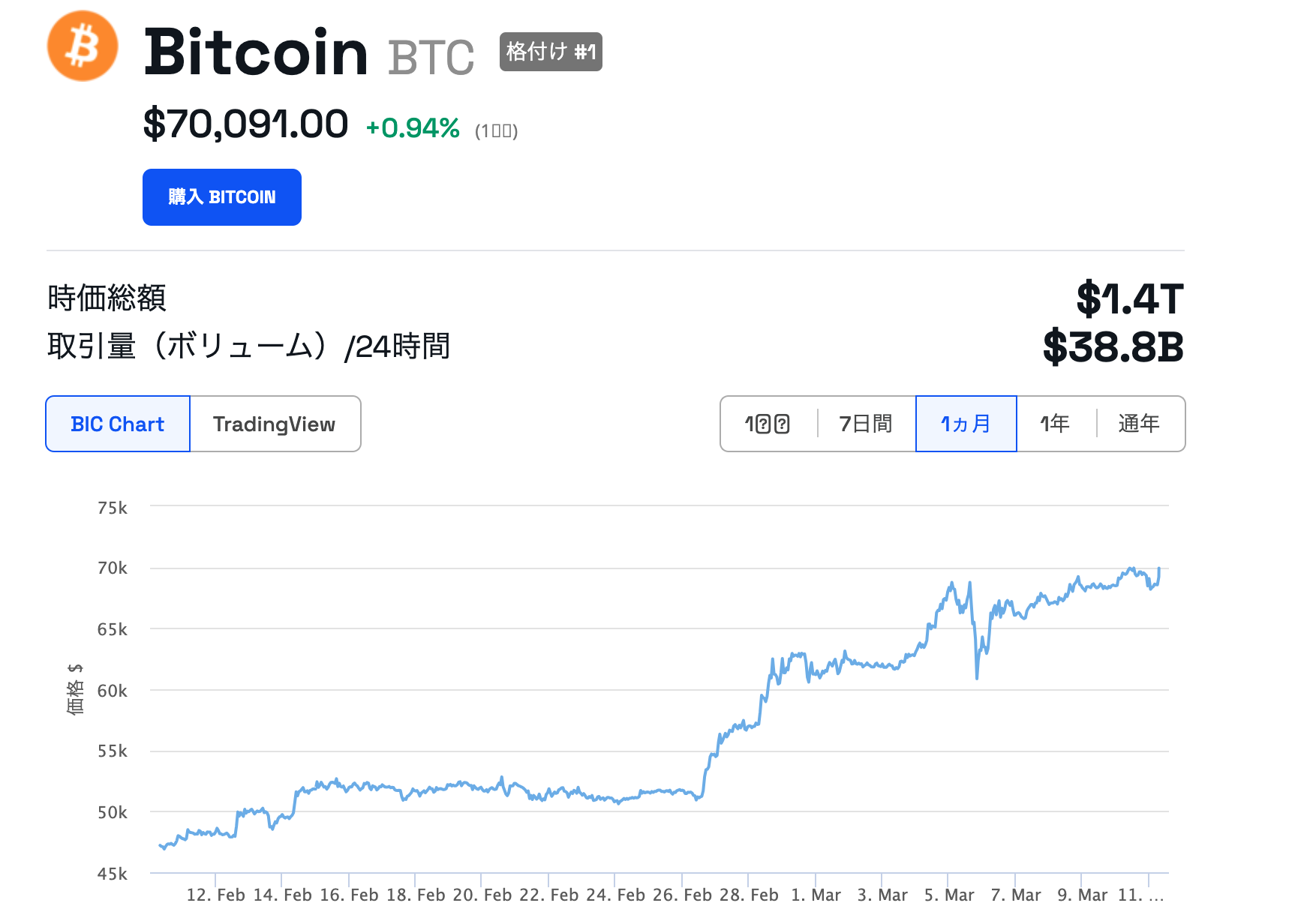This screenshot has height=924, width=1316.
Task: Click the $70,091.00 price value
Action: tap(245, 124)
